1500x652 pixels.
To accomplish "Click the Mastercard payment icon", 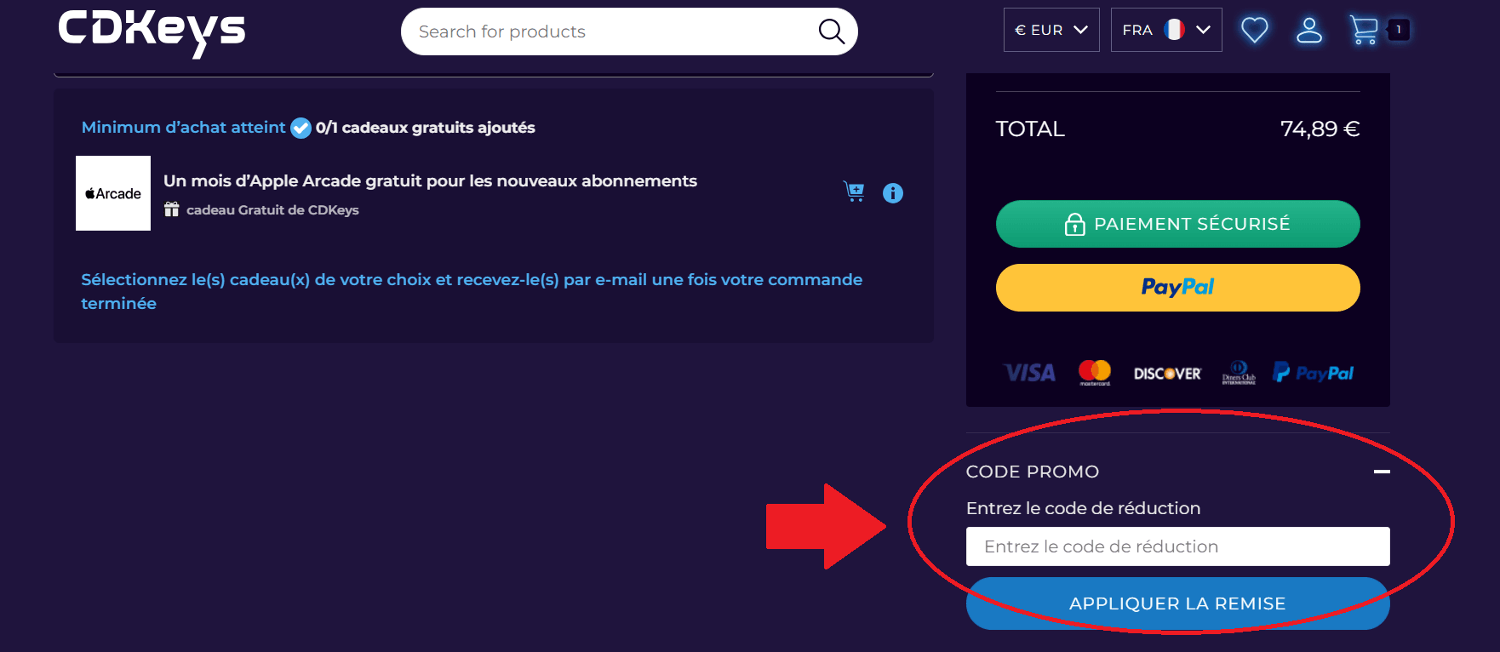I will [x=1096, y=371].
